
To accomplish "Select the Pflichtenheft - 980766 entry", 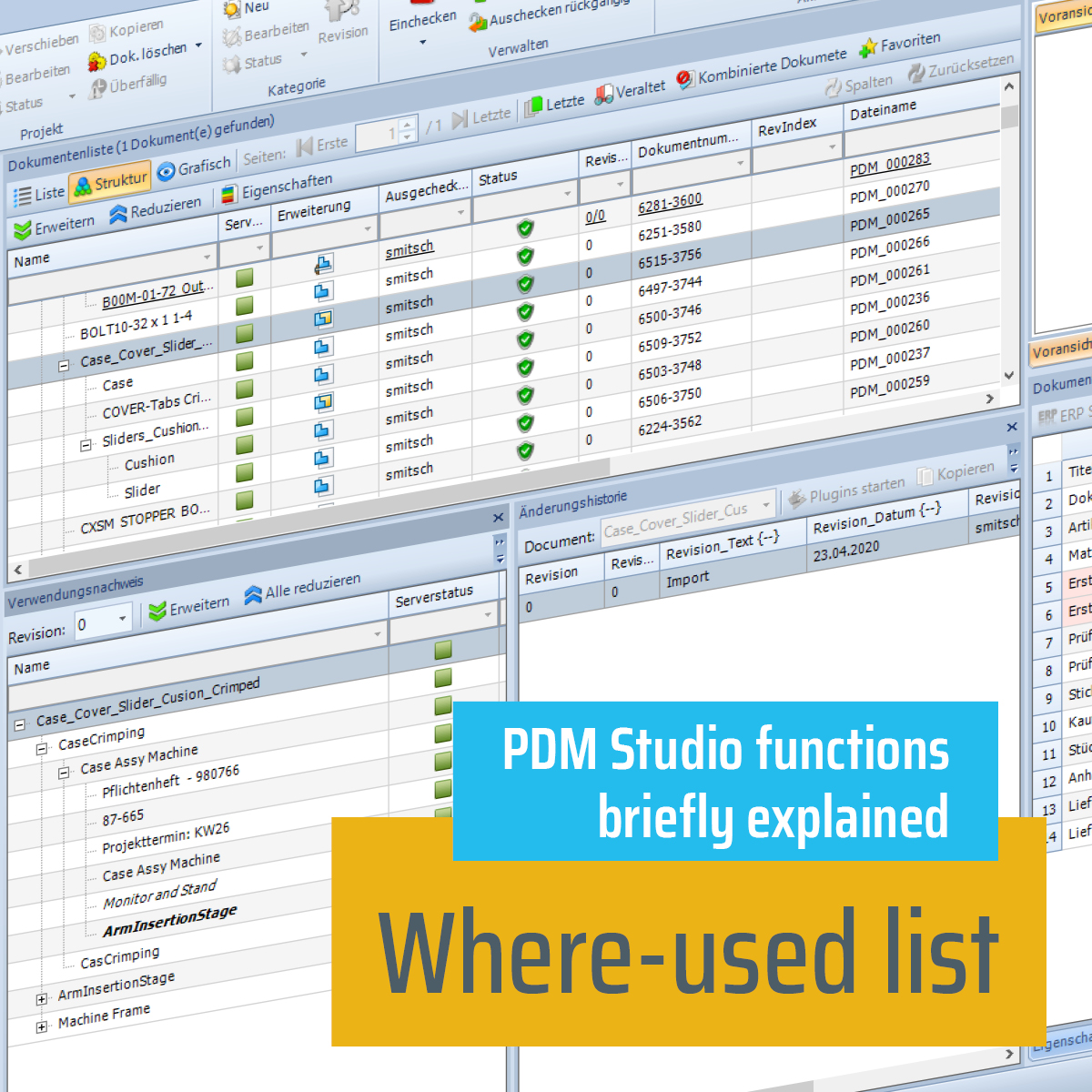I will coord(171,780).
